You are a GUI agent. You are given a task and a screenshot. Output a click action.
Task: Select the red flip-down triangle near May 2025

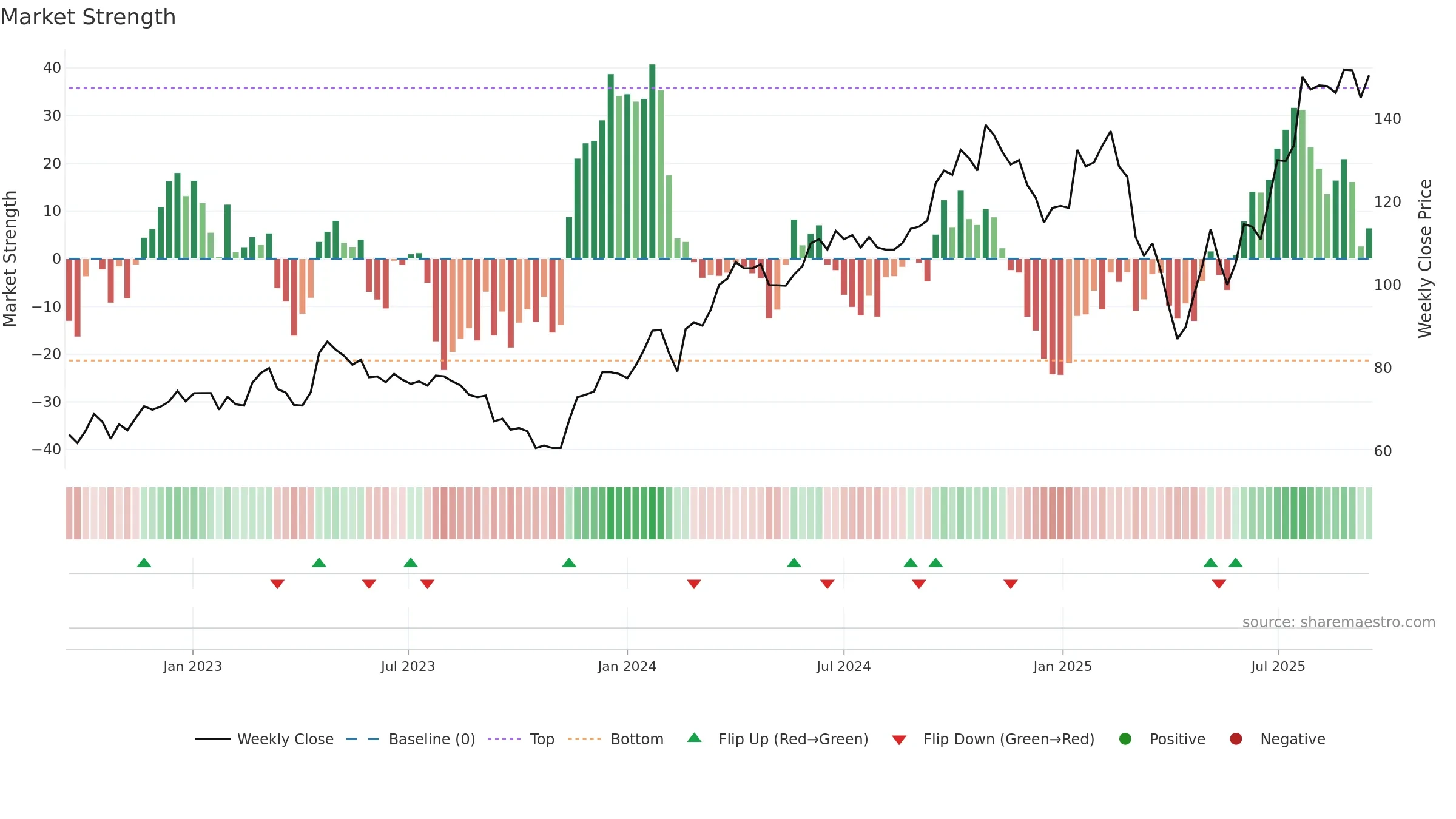pyautogui.click(x=1219, y=584)
